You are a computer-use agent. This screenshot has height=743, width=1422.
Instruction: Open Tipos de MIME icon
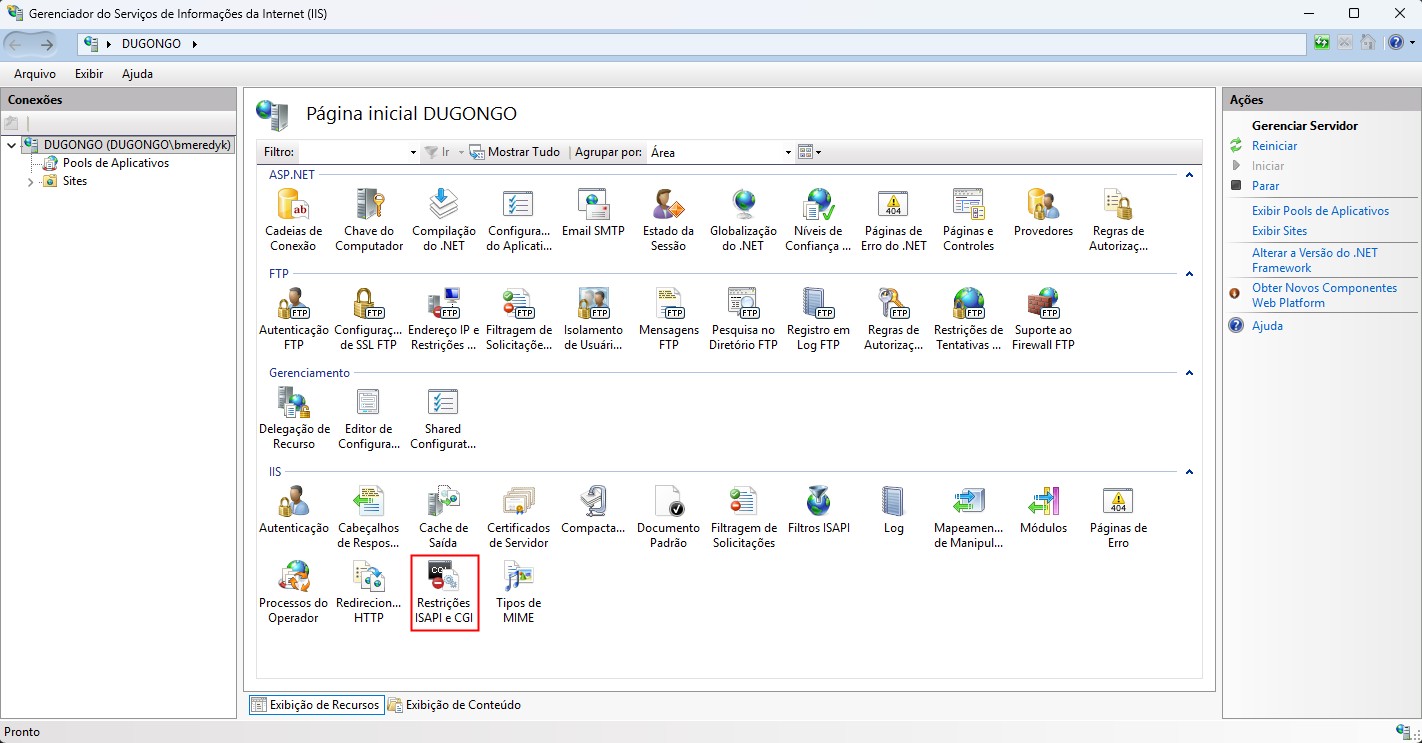click(518, 592)
